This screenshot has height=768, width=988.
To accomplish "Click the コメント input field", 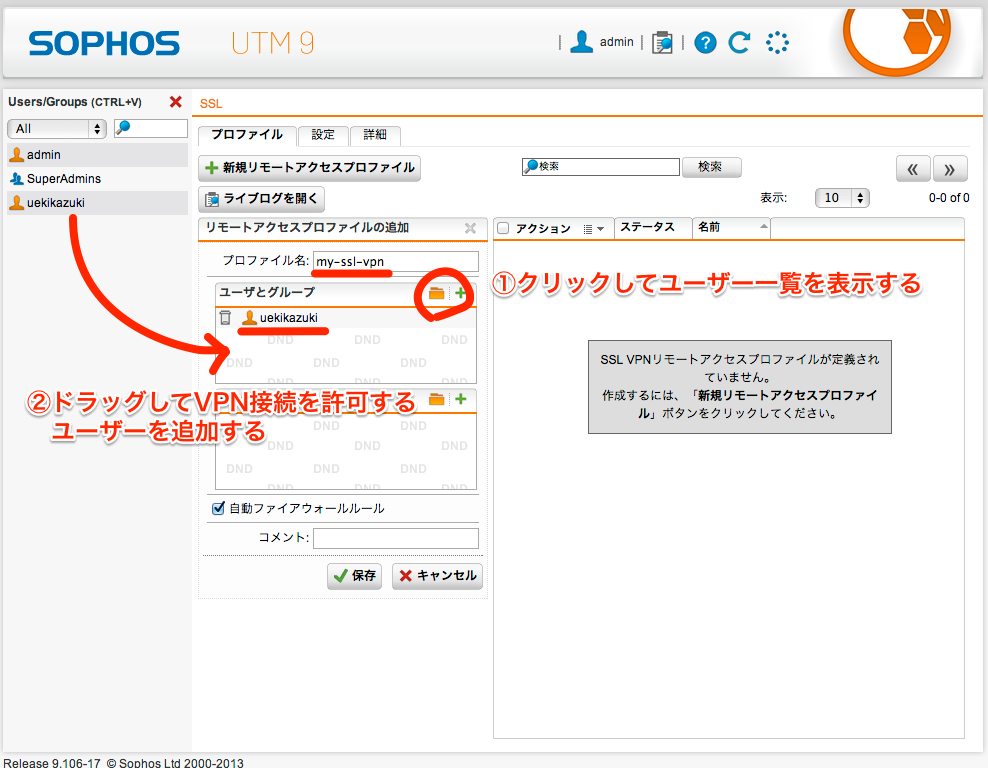I will point(396,538).
